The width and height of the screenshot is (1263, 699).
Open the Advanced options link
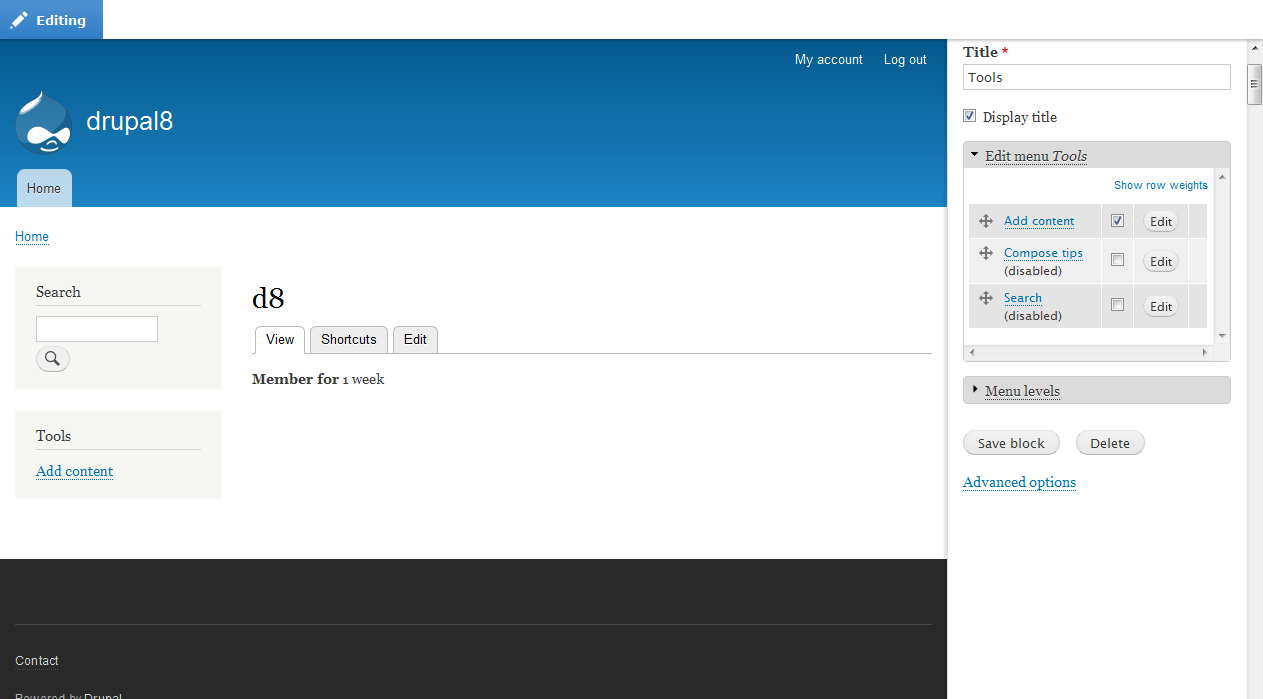click(1018, 482)
